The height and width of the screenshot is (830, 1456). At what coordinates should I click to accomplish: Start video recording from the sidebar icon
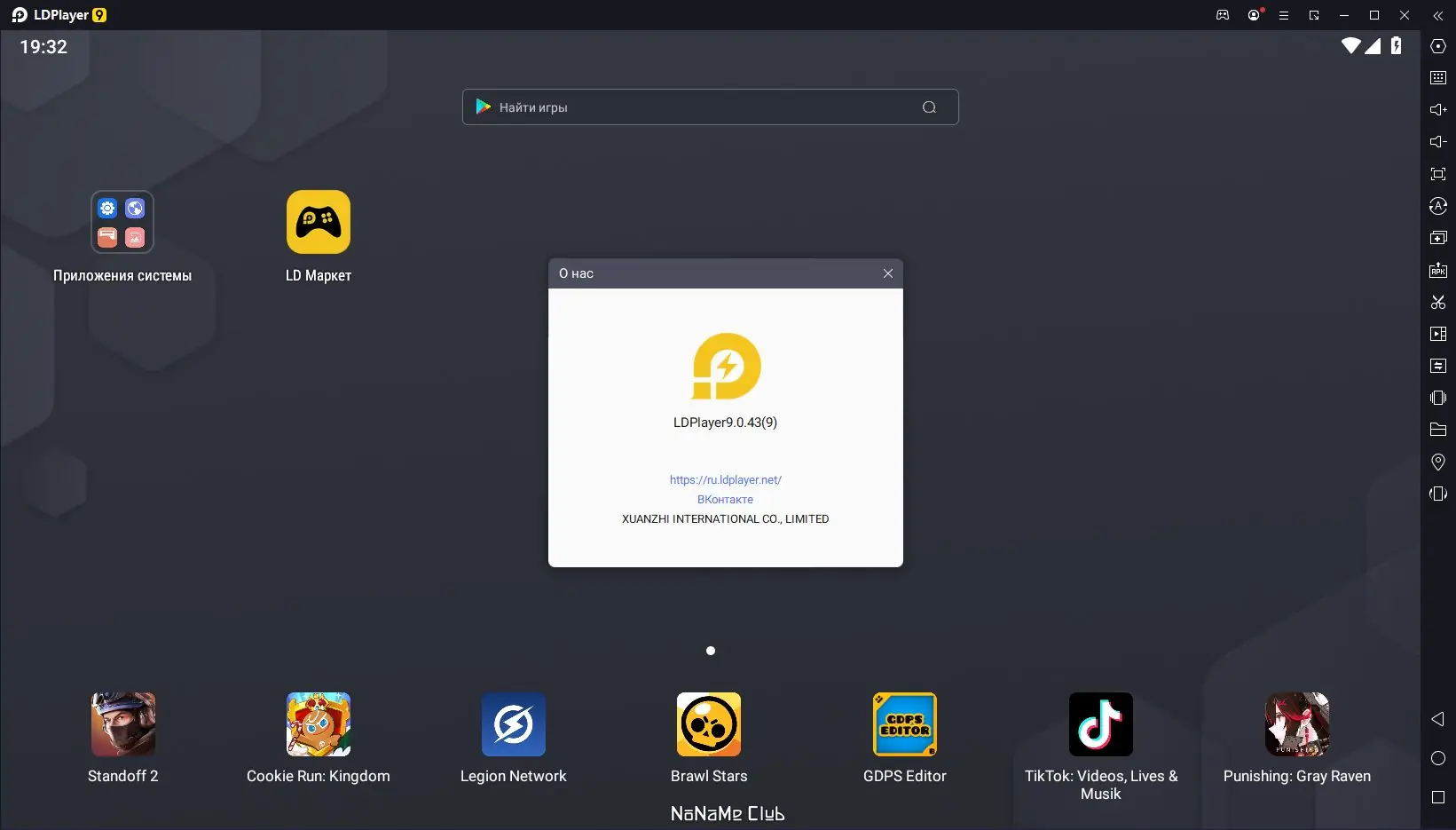coord(1438,334)
